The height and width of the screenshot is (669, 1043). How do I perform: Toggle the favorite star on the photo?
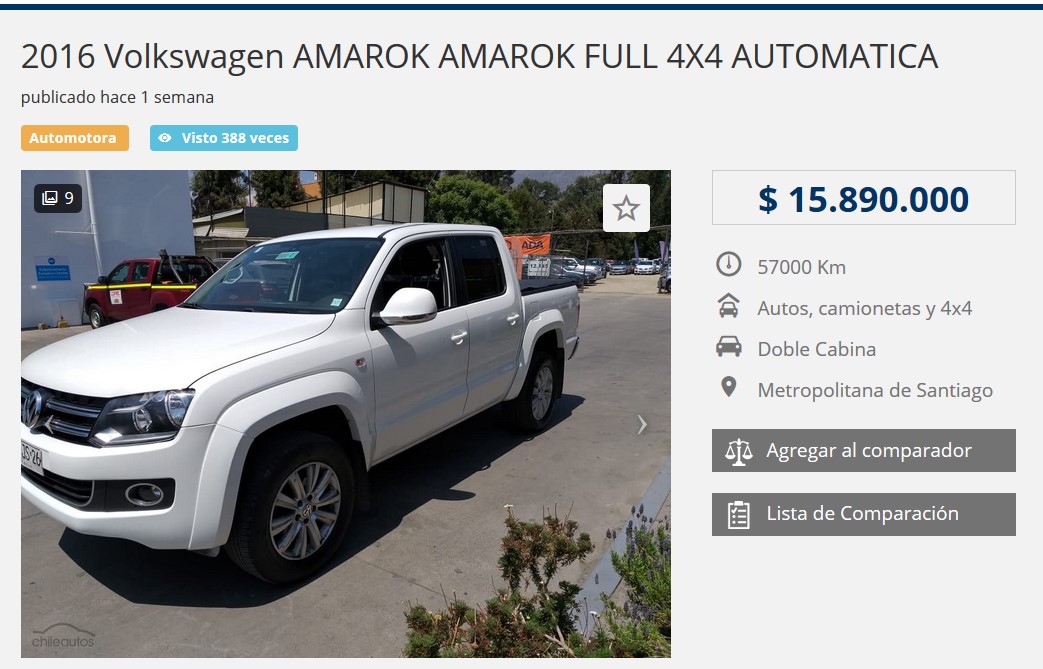click(626, 208)
